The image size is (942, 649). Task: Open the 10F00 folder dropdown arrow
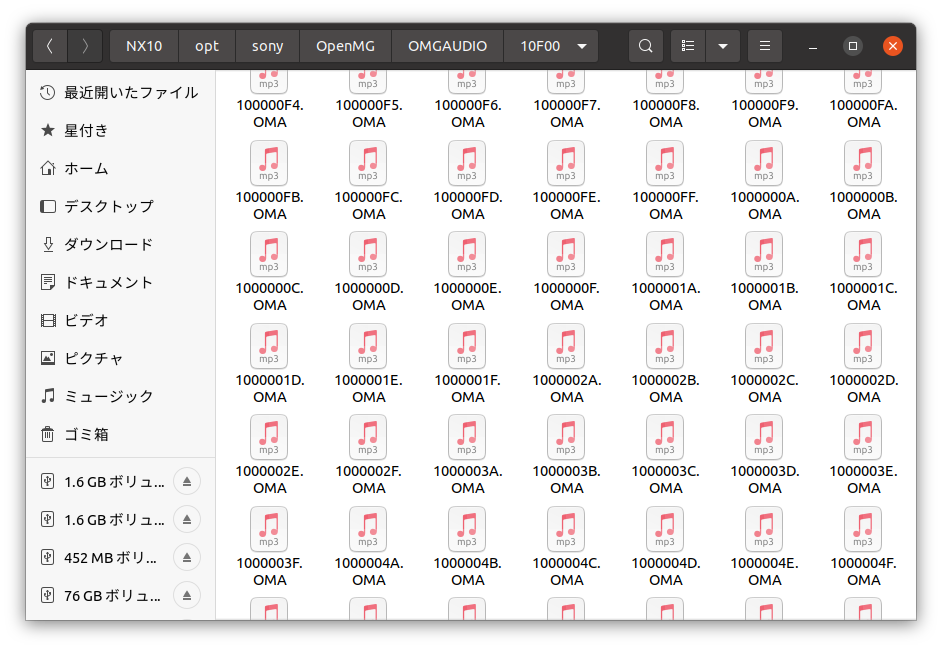point(582,46)
